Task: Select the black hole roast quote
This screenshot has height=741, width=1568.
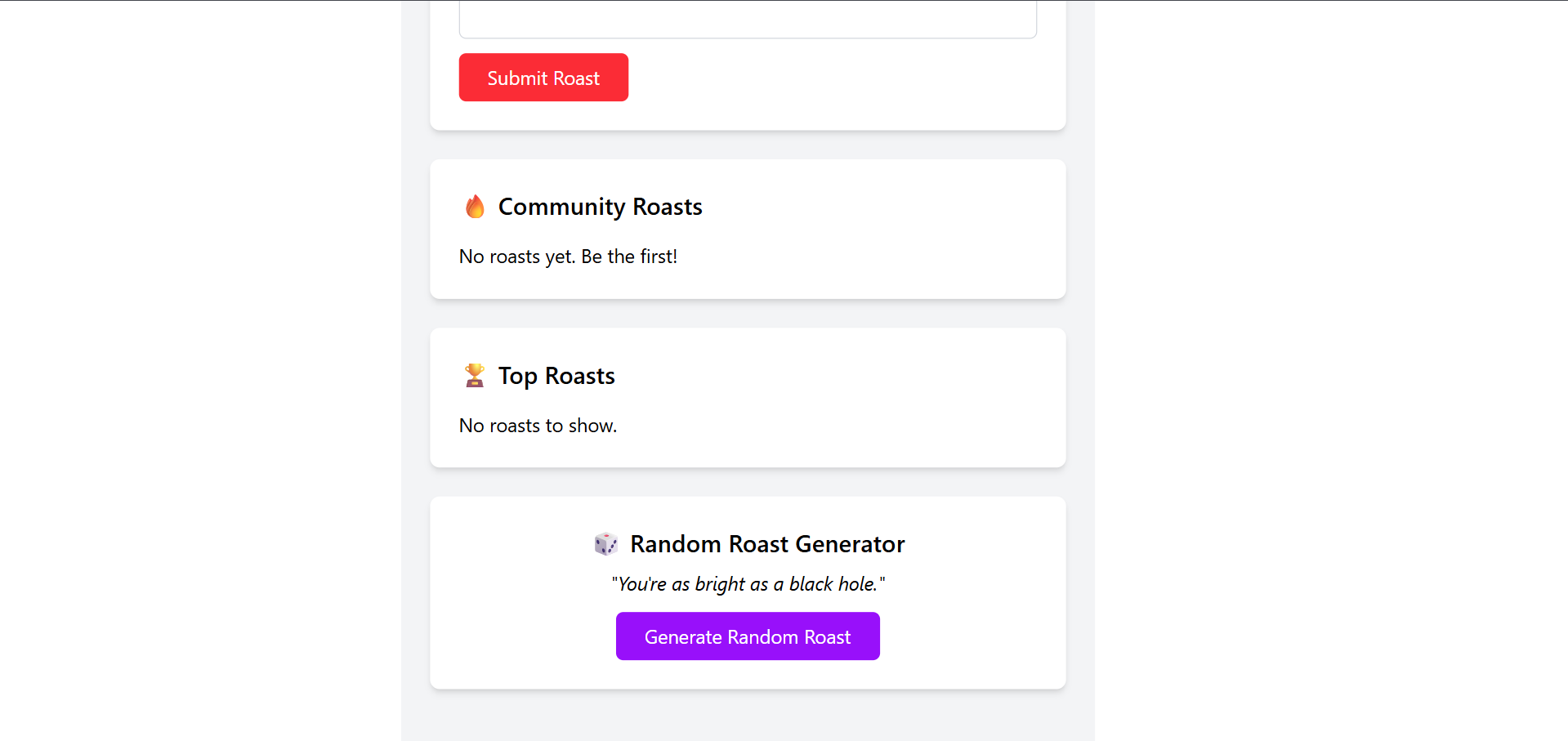Action: (x=748, y=584)
